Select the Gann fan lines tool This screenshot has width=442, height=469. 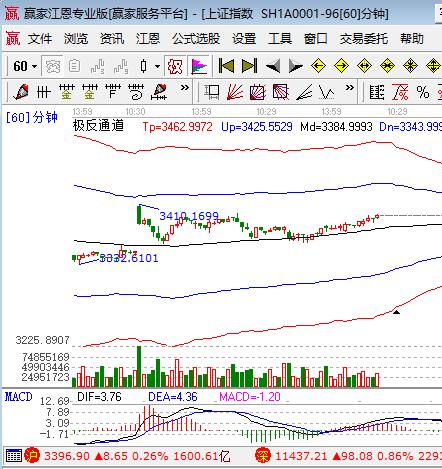(x=235, y=92)
